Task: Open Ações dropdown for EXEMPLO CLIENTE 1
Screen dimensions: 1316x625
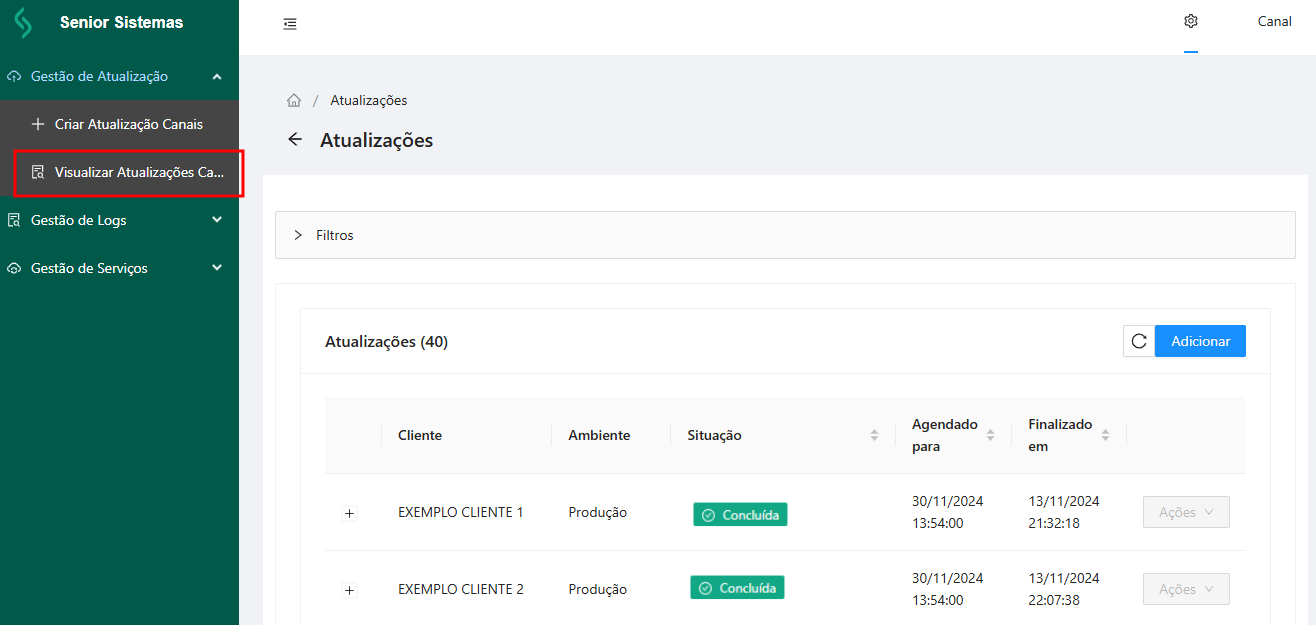Action: (x=1186, y=512)
